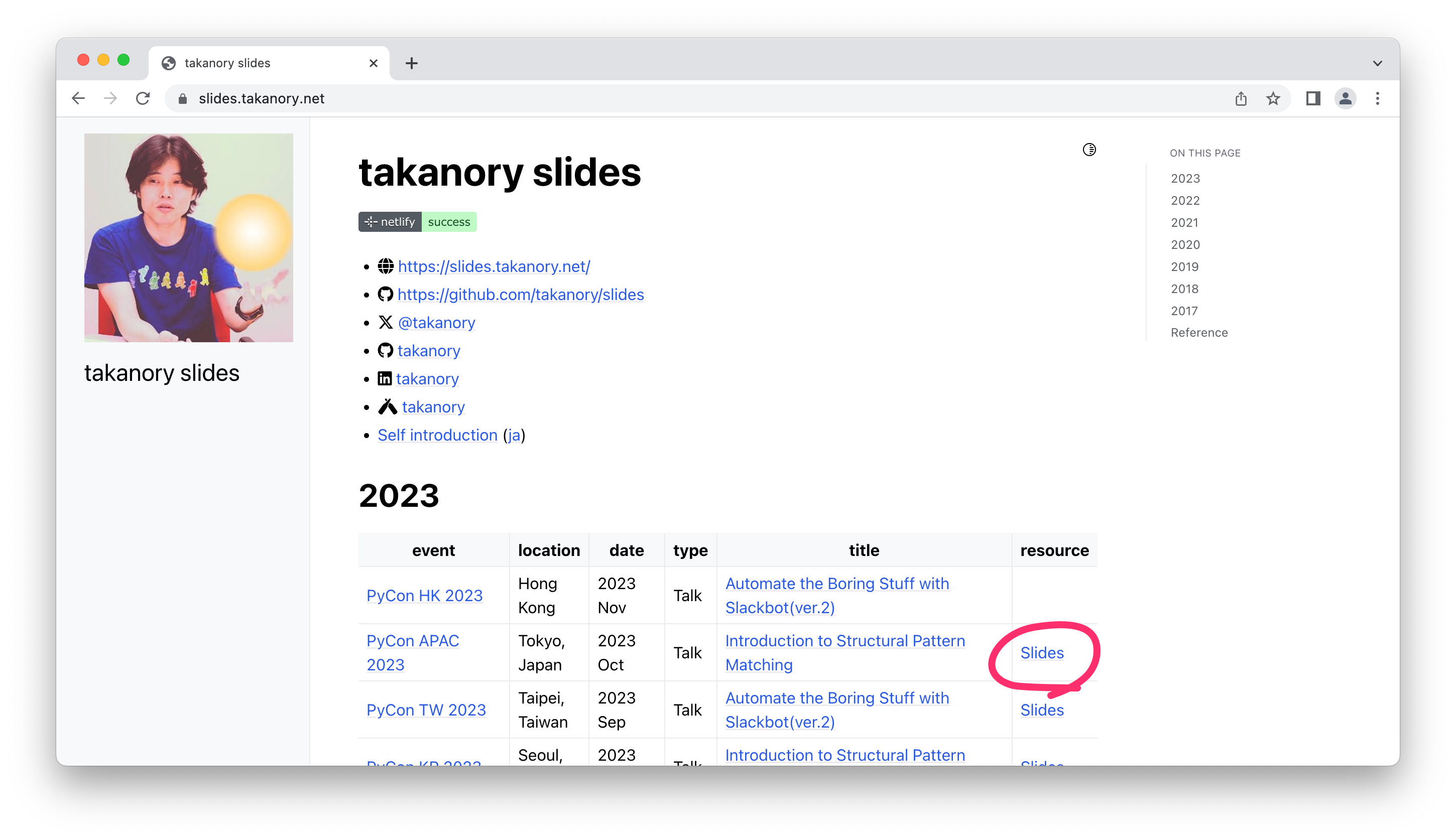
Task: Click the GitHub icon beside the repository URL
Action: pyautogui.click(x=385, y=294)
